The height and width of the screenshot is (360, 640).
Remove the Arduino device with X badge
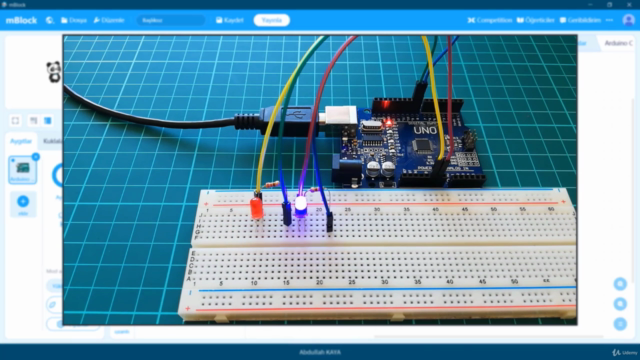point(36,157)
